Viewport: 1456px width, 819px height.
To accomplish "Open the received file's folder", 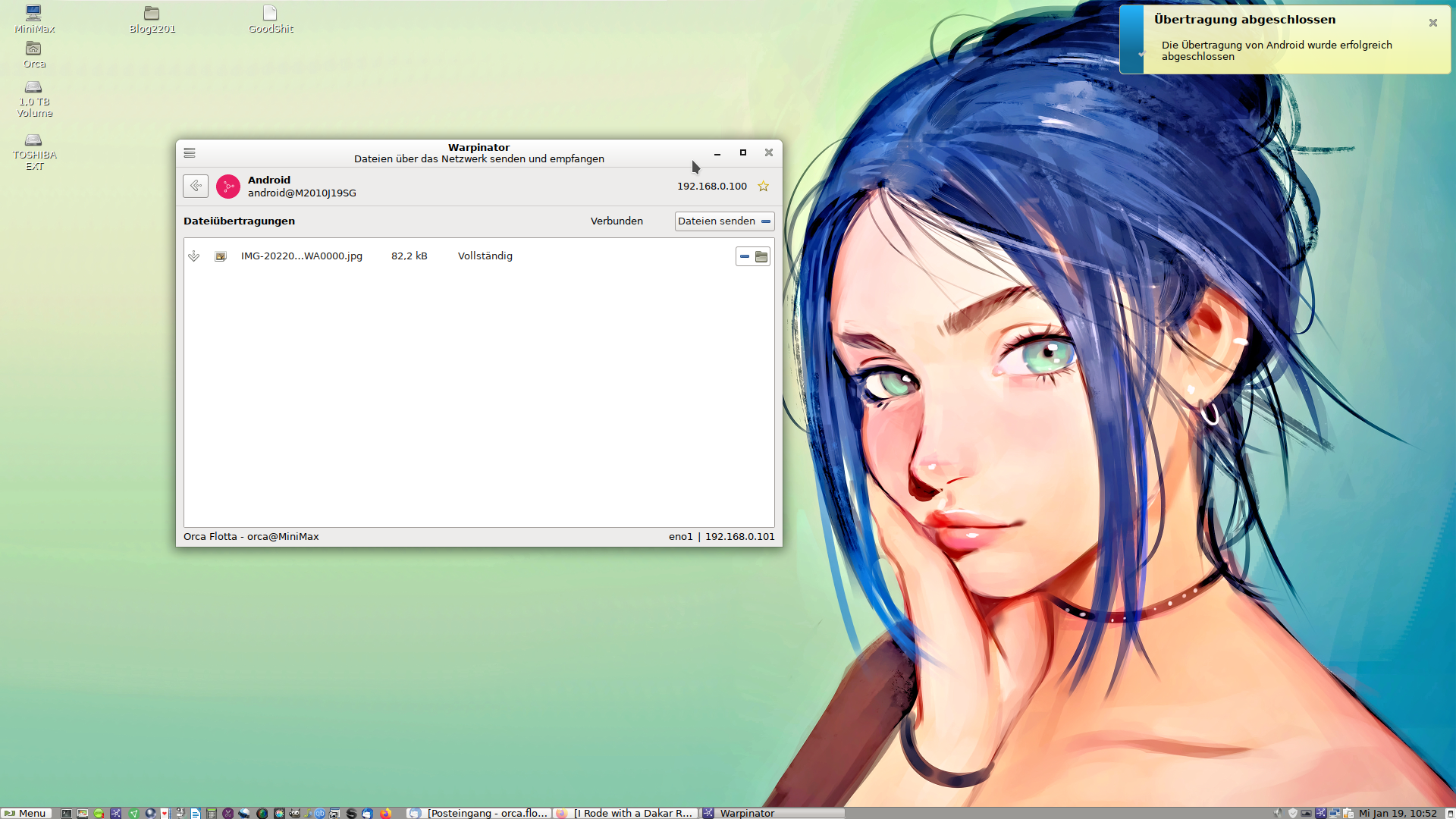I will click(761, 256).
